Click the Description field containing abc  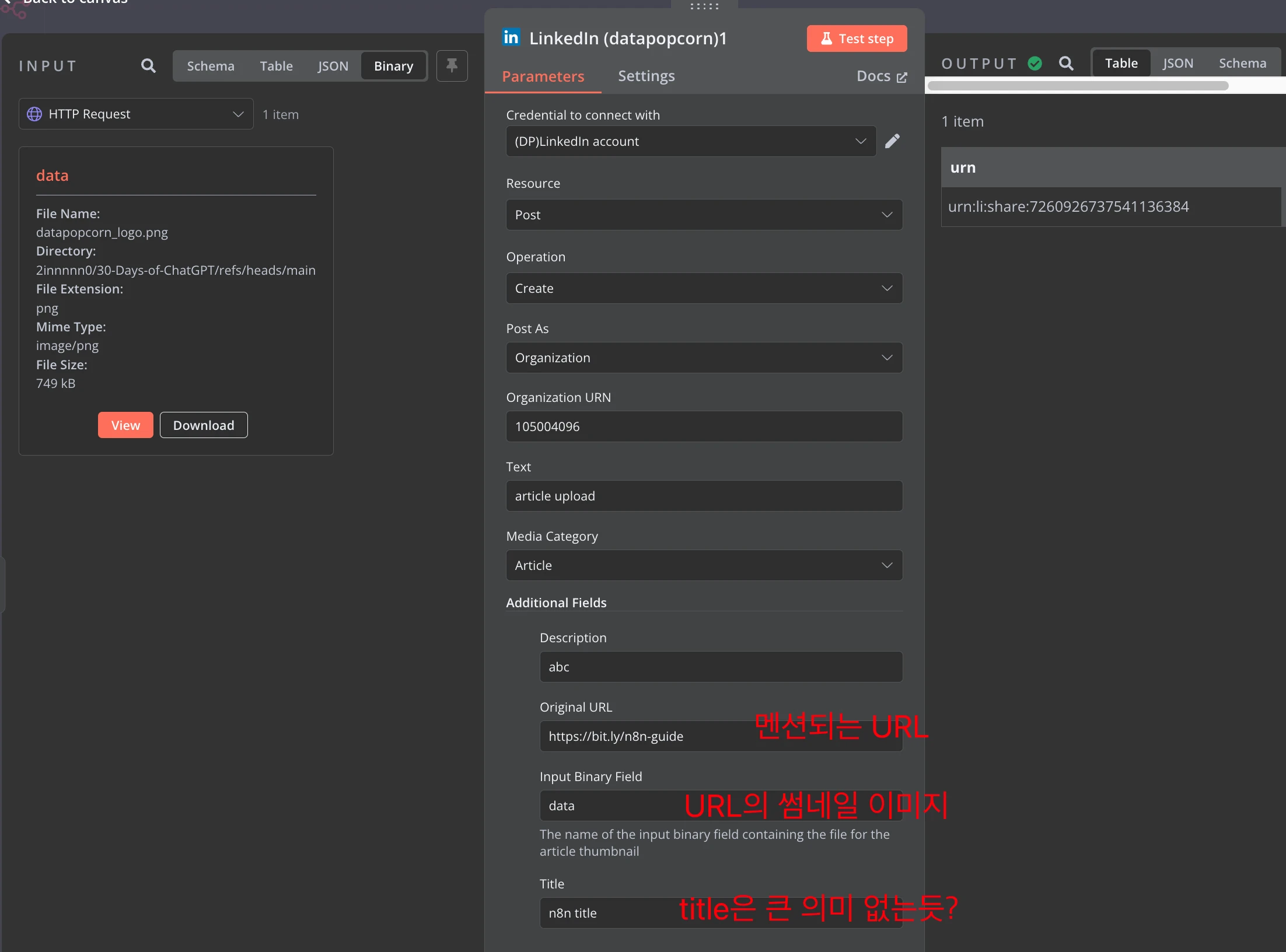tap(721, 667)
